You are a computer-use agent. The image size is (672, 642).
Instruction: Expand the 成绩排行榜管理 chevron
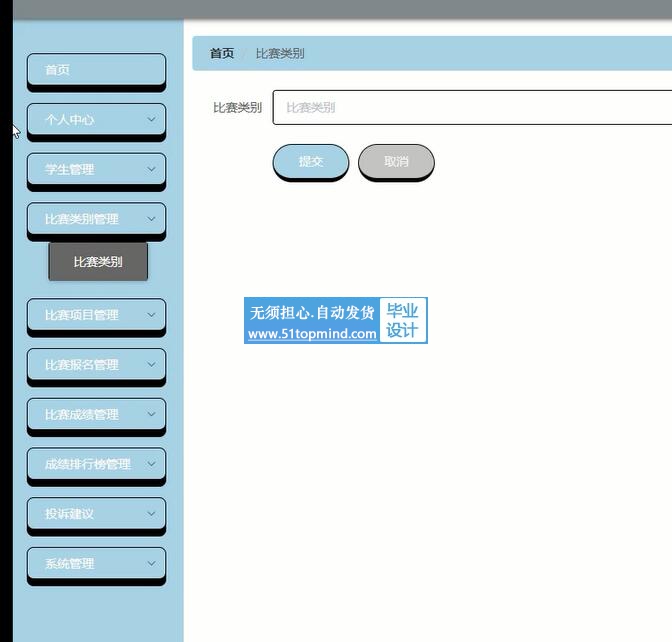pyautogui.click(x=151, y=464)
